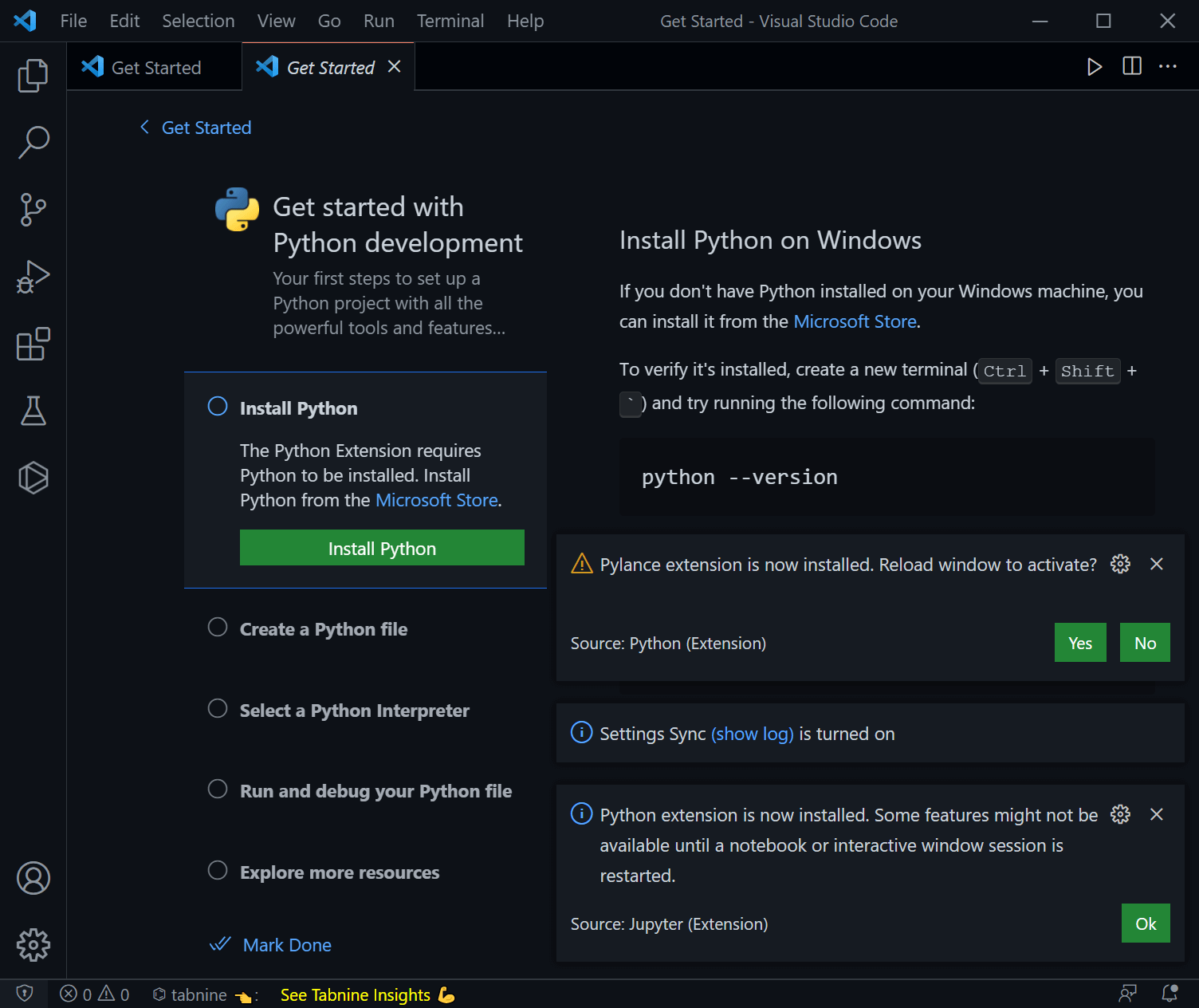Click Ok on Jupyter notification
1199x1008 pixels.
(x=1146, y=923)
